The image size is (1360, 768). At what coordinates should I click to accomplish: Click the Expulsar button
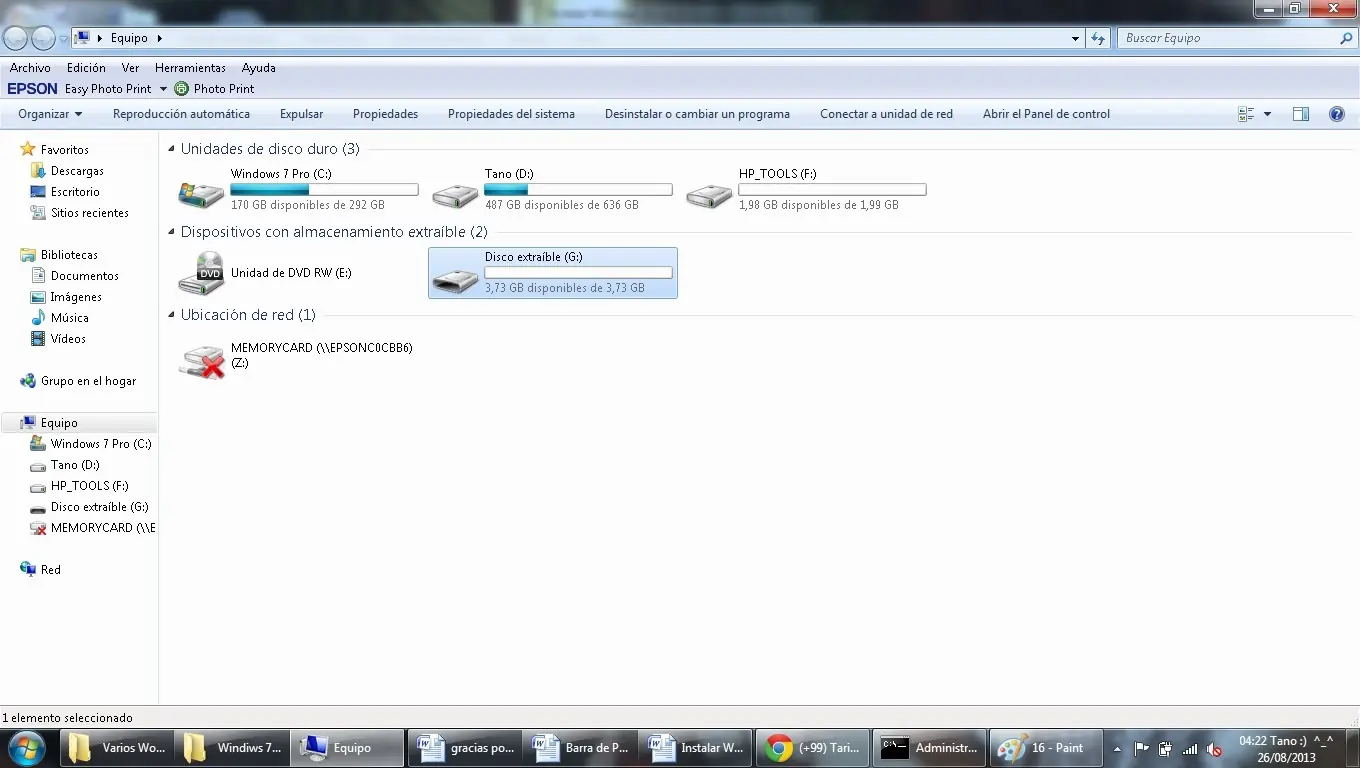coord(301,114)
